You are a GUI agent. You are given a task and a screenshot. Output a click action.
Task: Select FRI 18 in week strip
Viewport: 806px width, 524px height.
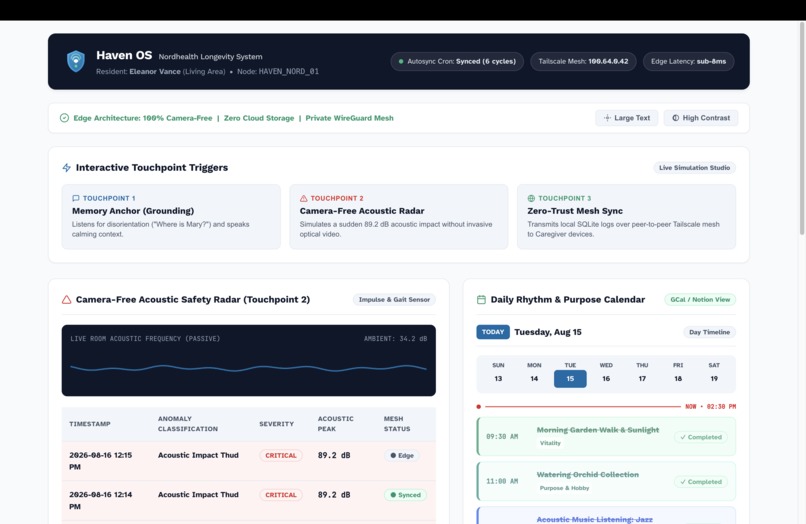click(x=678, y=372)
